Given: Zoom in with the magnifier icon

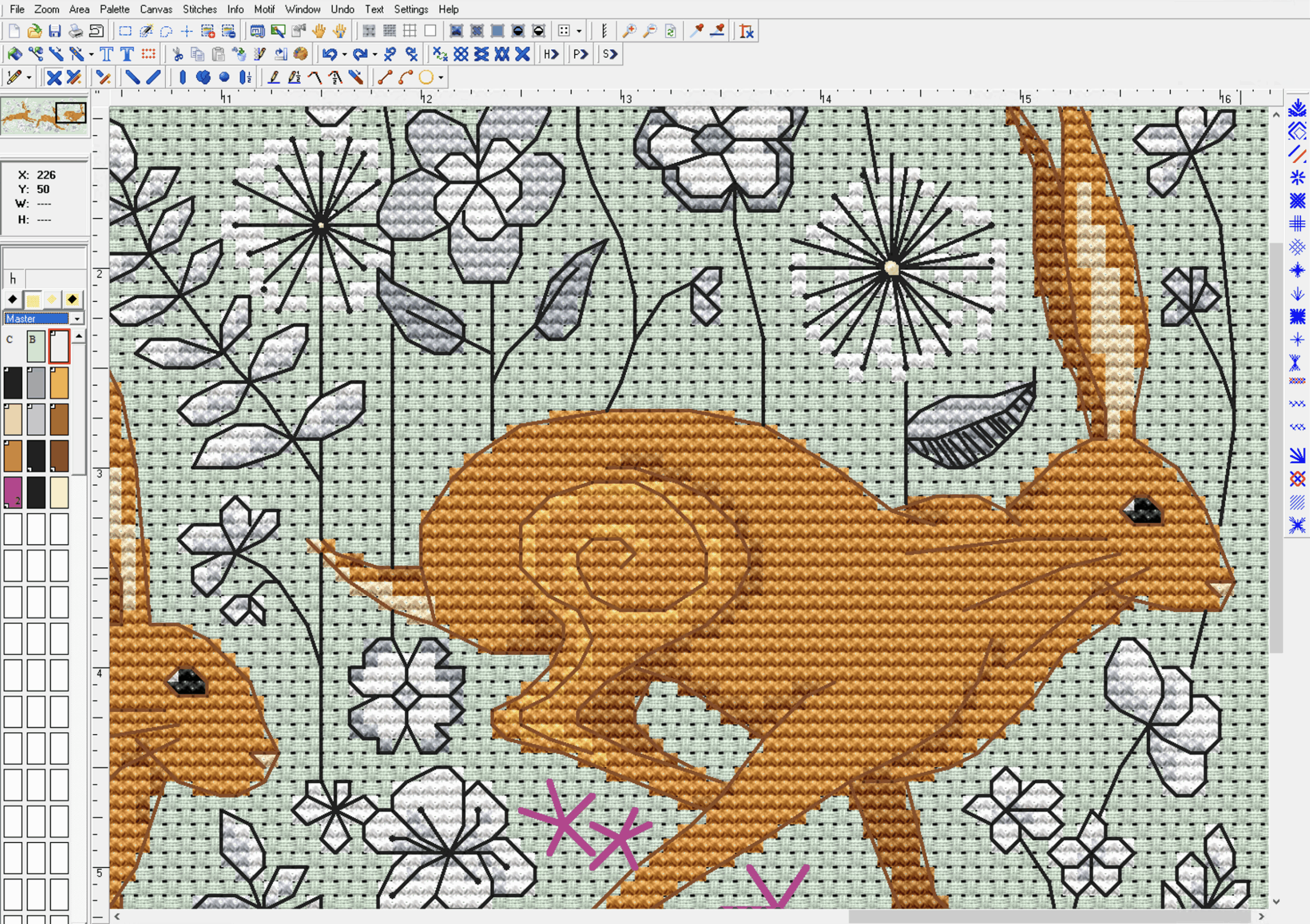Looking at the screenshot, I should (x=631, y=31).
